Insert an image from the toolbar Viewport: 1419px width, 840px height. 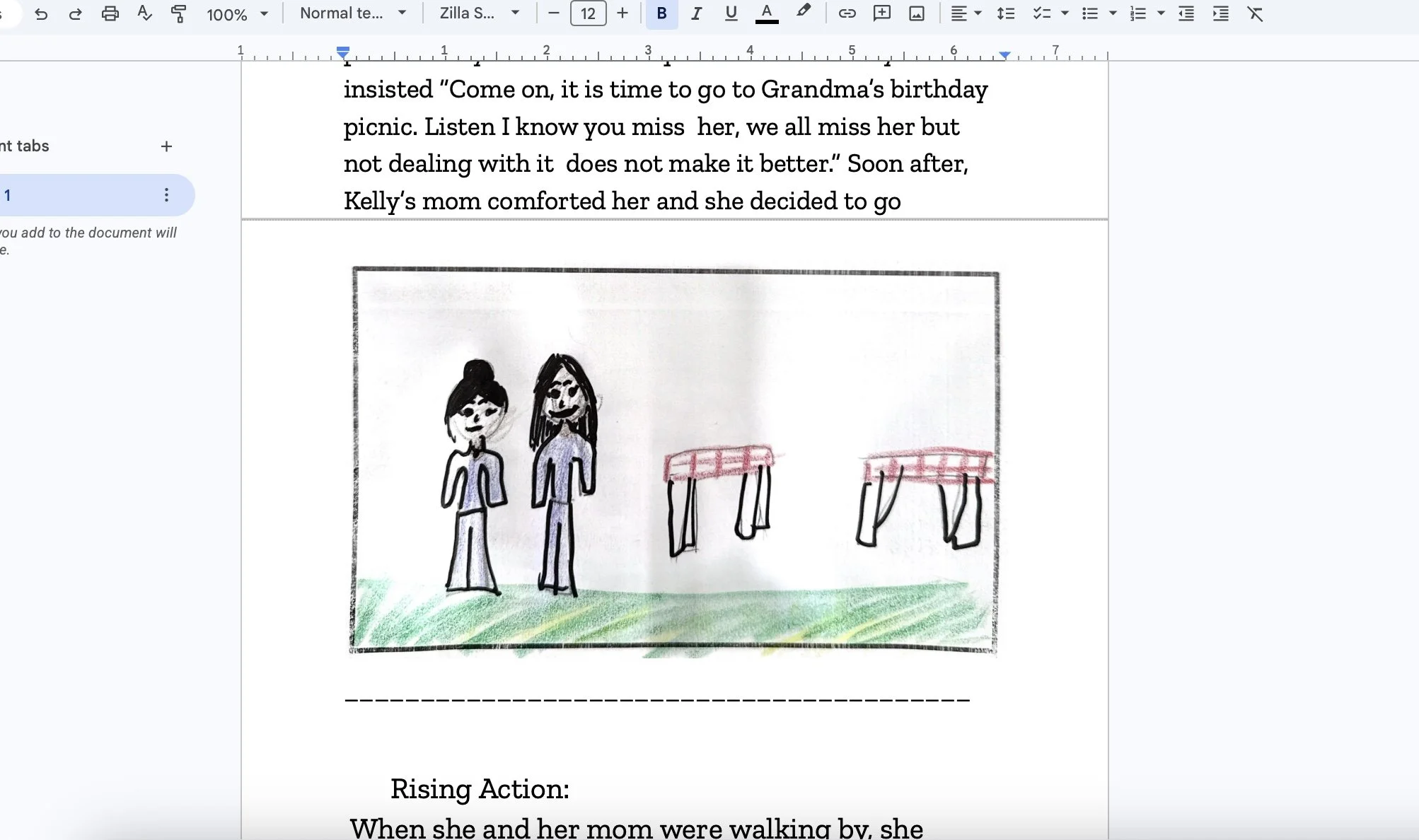coord(917,13)
